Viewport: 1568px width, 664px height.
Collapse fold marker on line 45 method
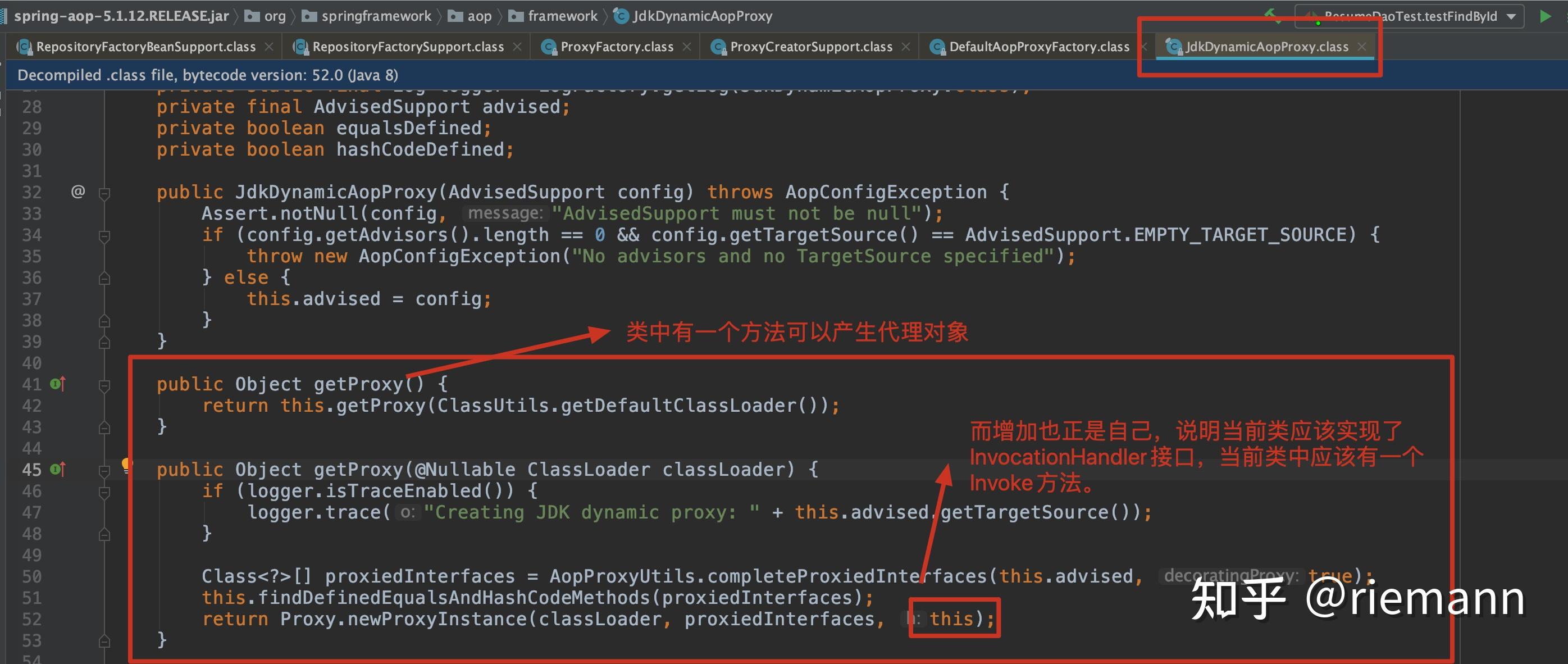104,470
